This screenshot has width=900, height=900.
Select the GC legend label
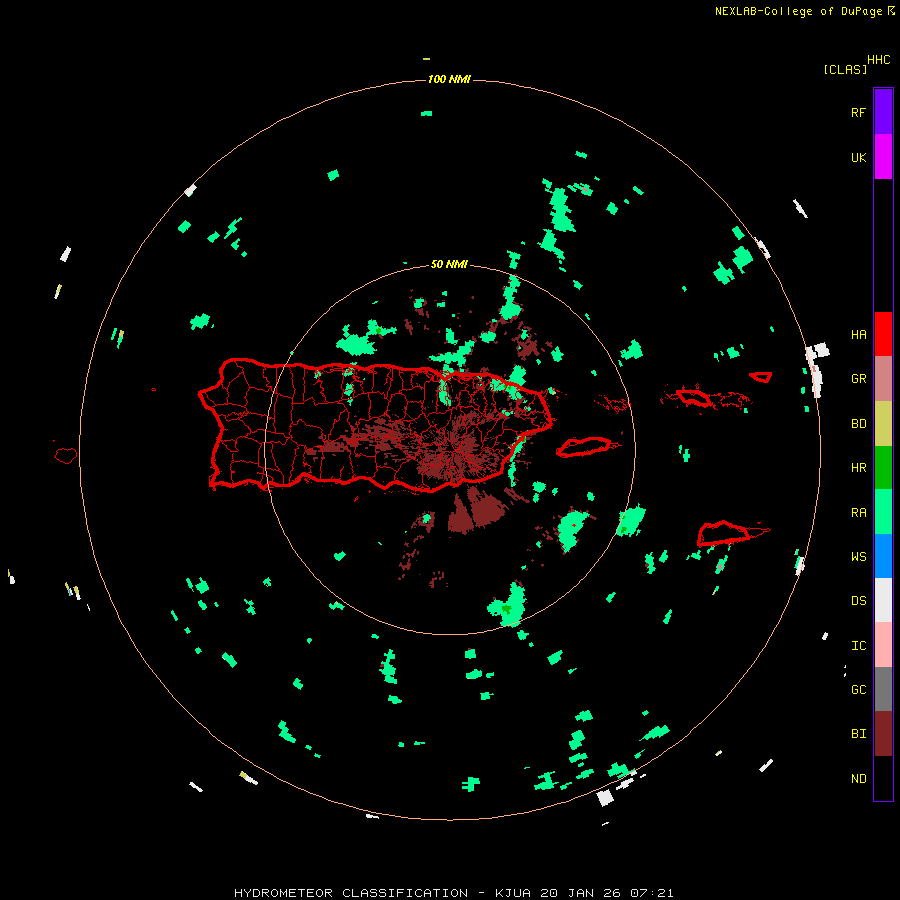coord(858,689)
